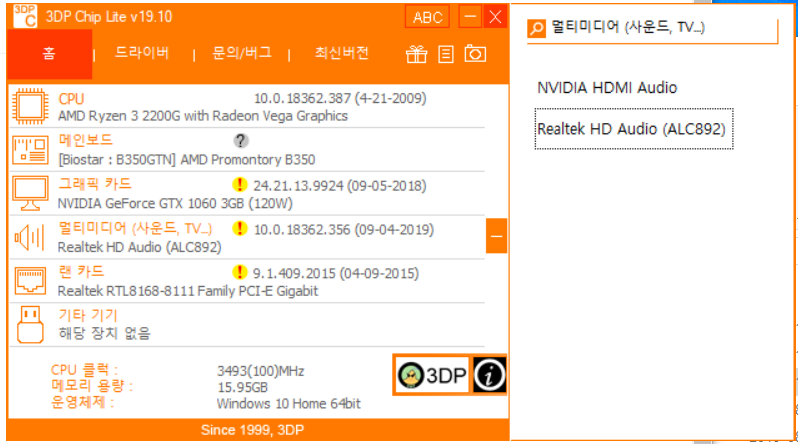Click Windows 10 Home 64bit text

point(289,404)
